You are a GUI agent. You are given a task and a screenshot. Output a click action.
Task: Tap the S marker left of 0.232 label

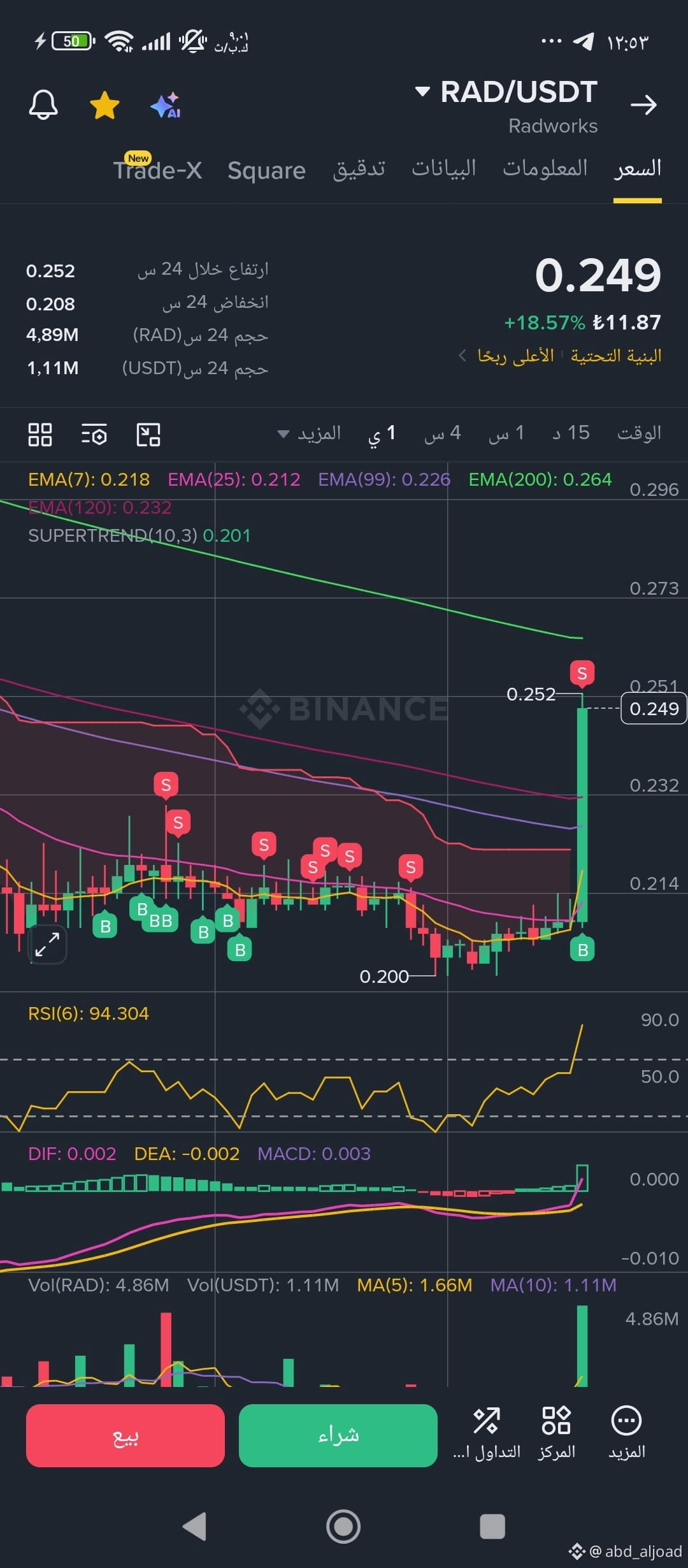pos(166,785)
